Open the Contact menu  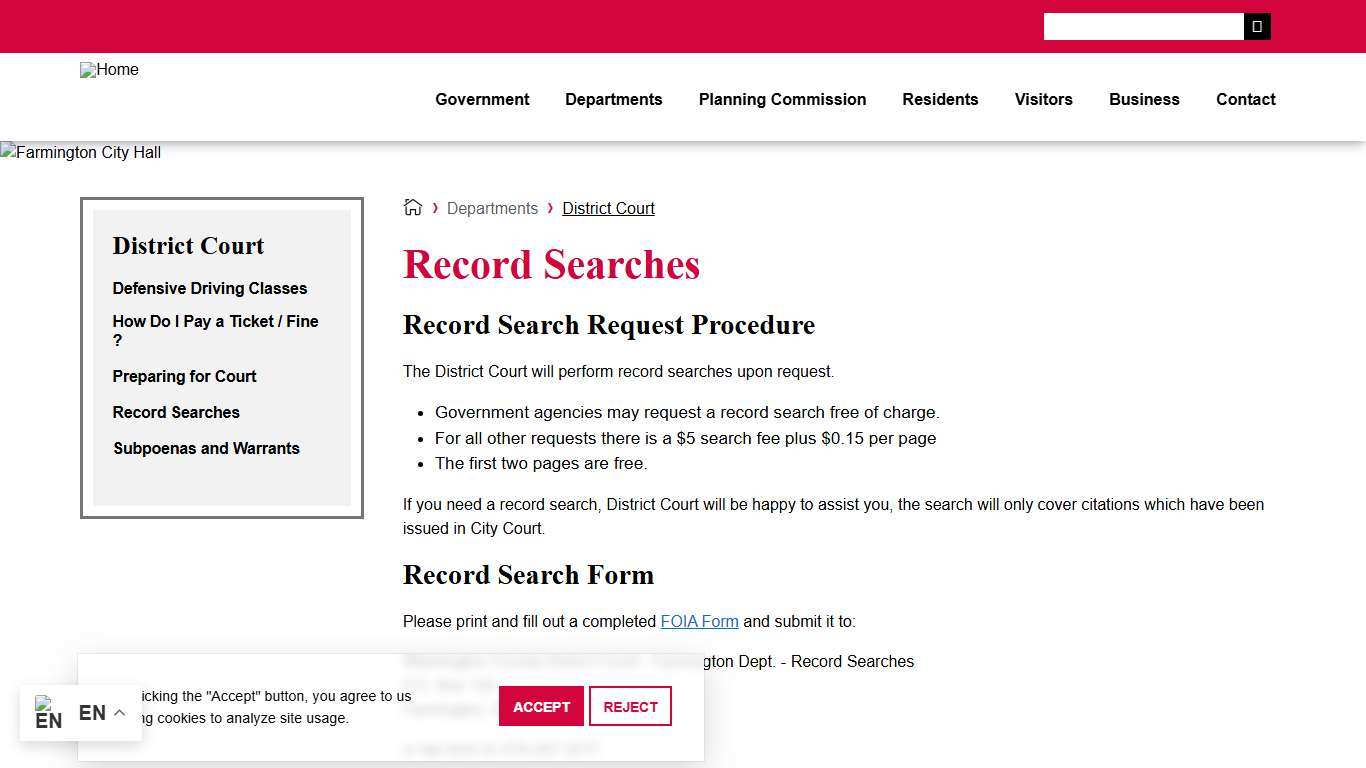click(1245, 99)
